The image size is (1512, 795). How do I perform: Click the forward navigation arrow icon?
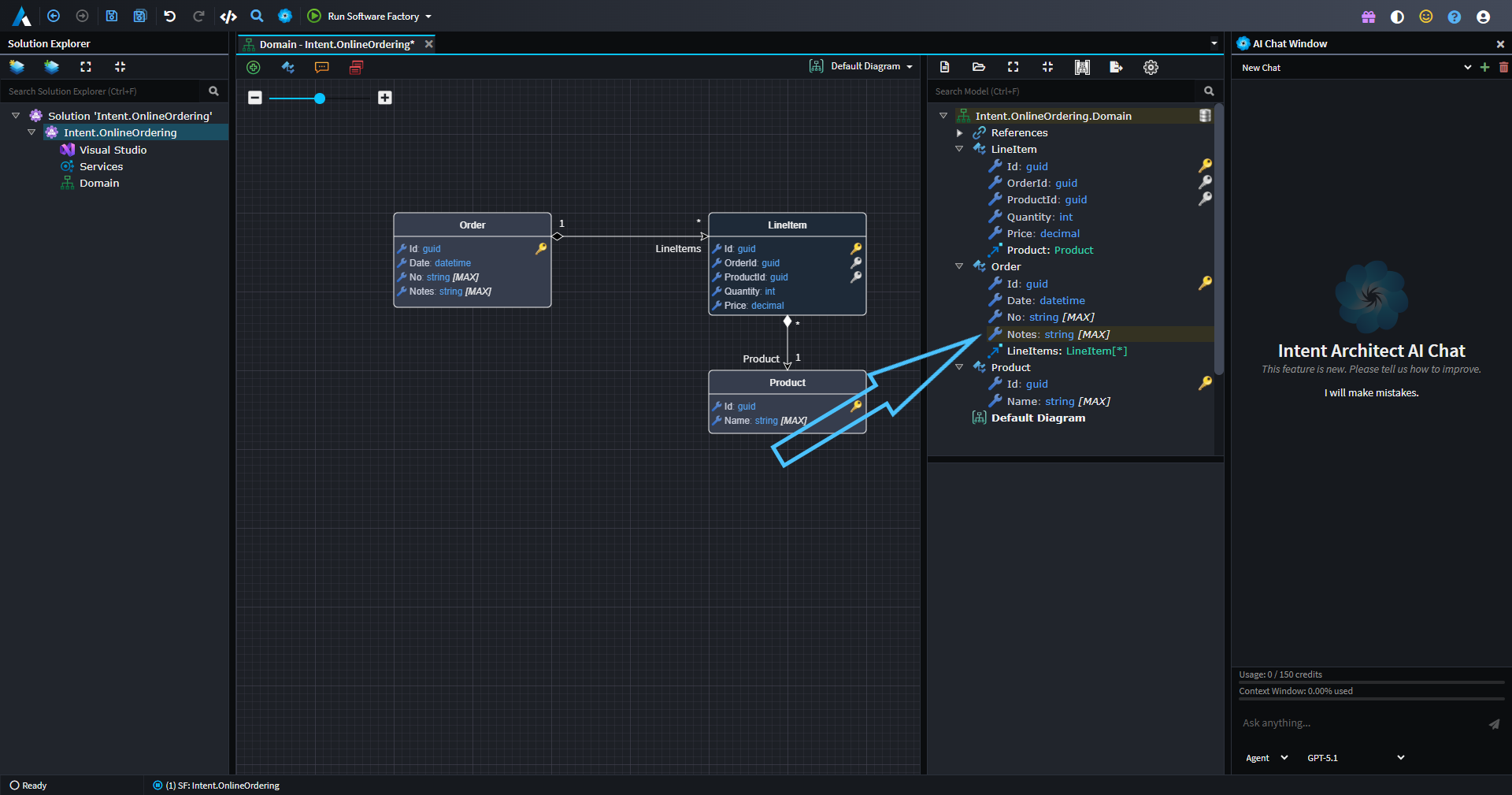click(82, 16)
